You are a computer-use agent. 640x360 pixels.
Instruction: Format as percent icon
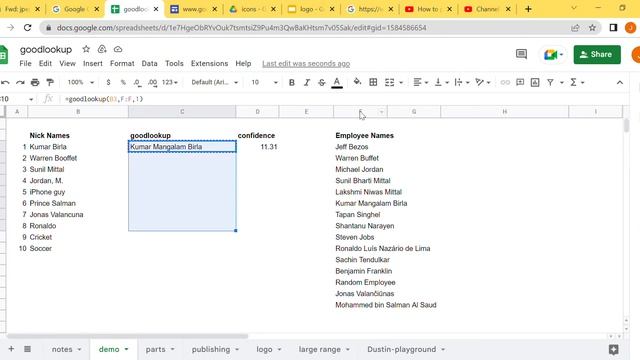click(x=123, y=82)
